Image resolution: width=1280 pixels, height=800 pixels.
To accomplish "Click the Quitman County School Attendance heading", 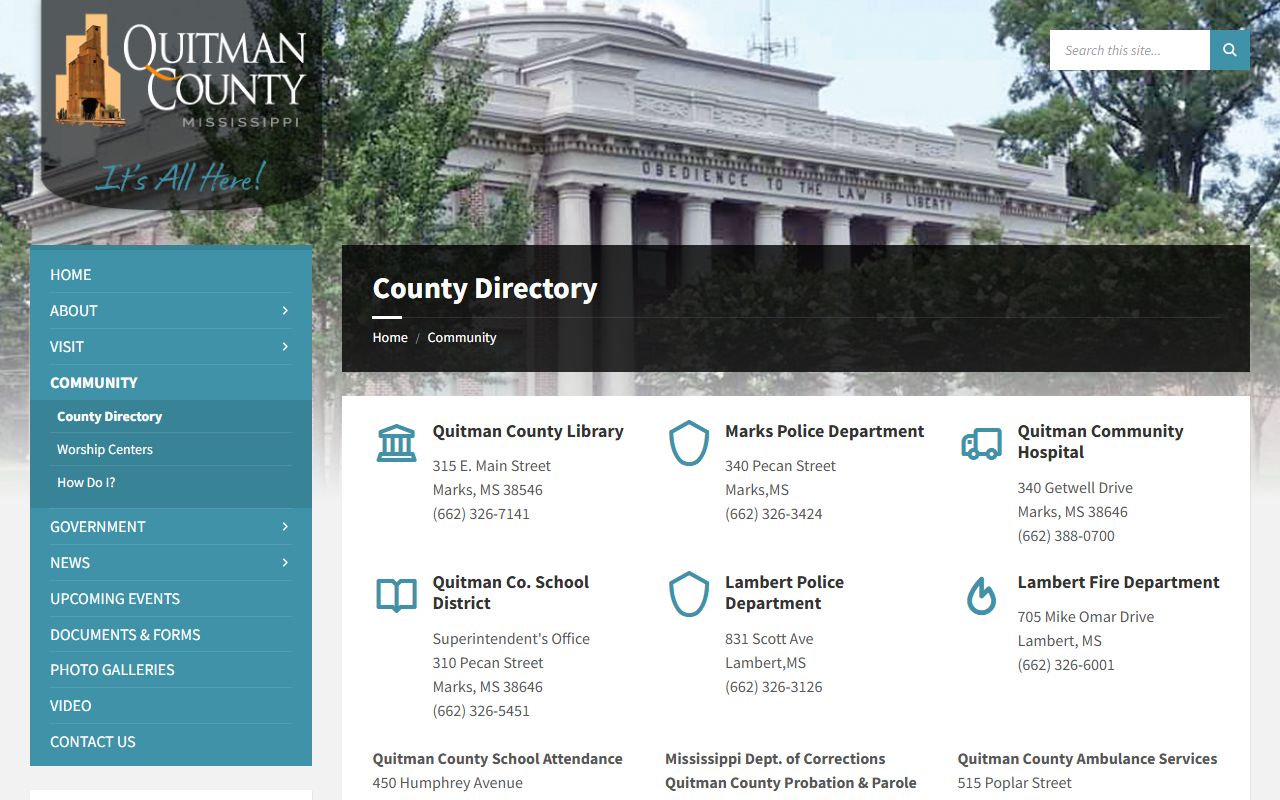I will (x=498, y=759).
